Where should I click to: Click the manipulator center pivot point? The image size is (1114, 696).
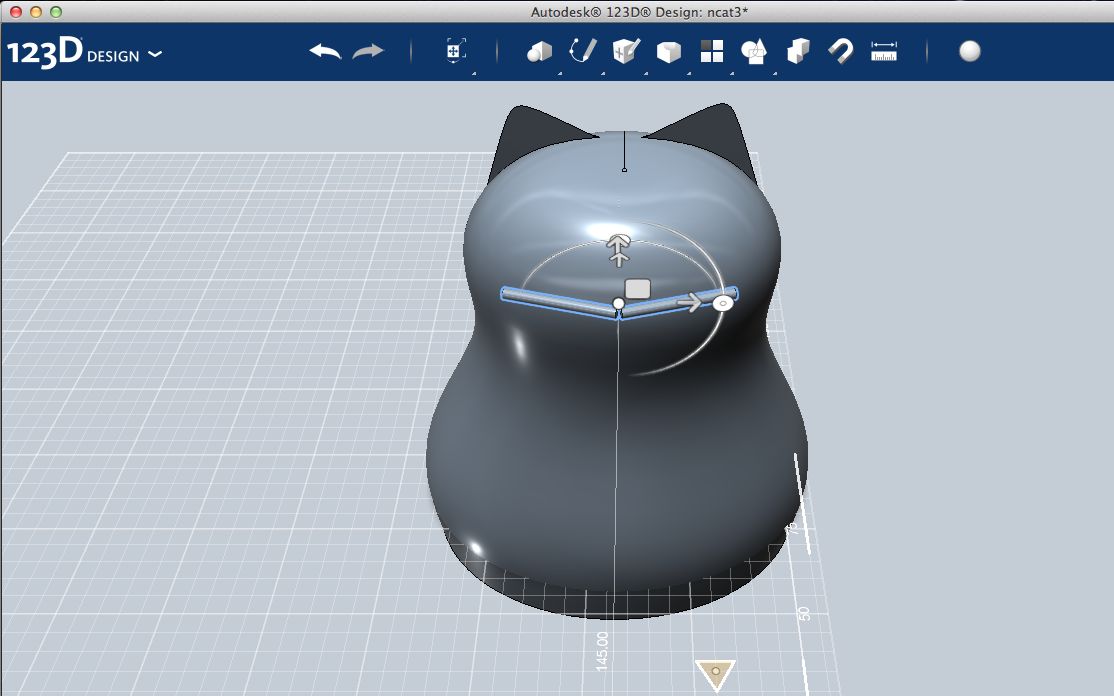pos(618,304)
